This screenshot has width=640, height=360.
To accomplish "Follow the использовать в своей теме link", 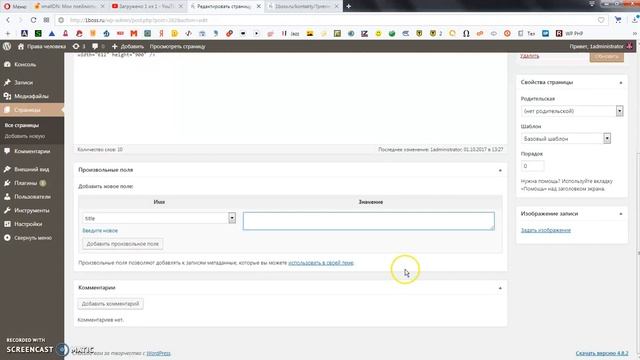I will tap(321, 263).
